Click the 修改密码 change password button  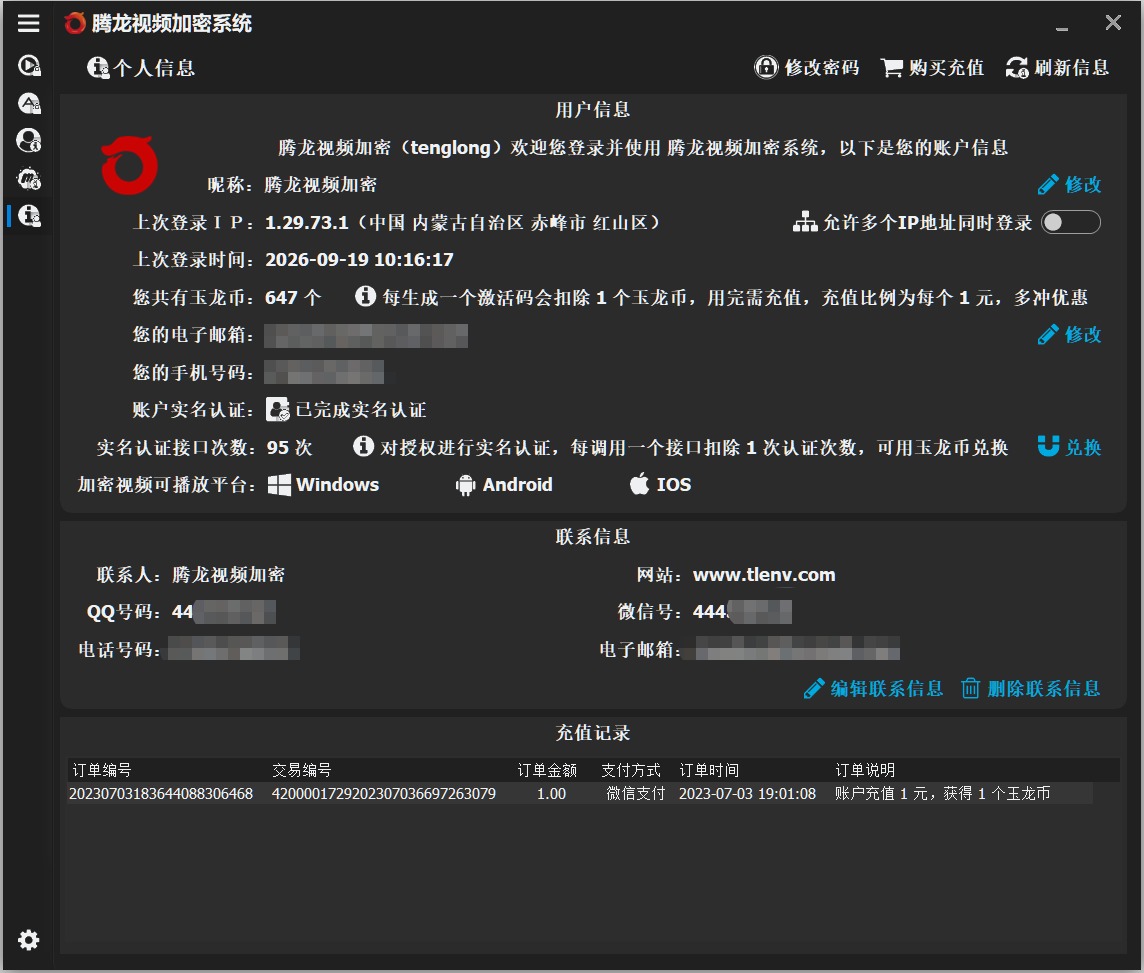806,68
